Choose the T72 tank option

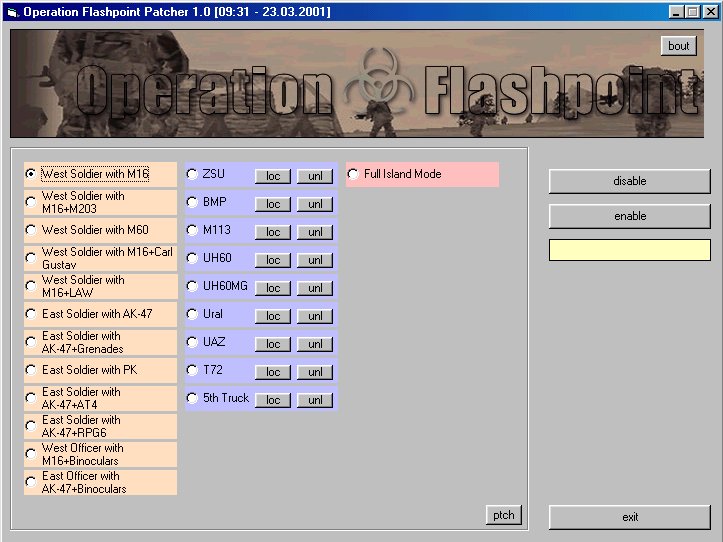click(192, 370)
